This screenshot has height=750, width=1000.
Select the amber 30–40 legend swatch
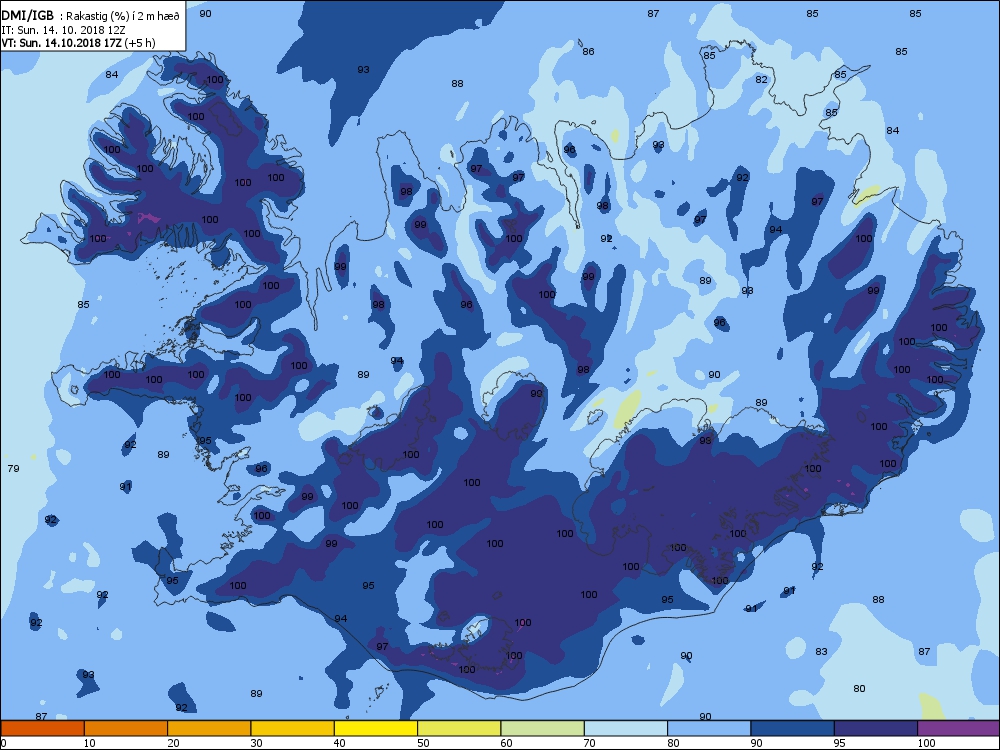(293, 728)
